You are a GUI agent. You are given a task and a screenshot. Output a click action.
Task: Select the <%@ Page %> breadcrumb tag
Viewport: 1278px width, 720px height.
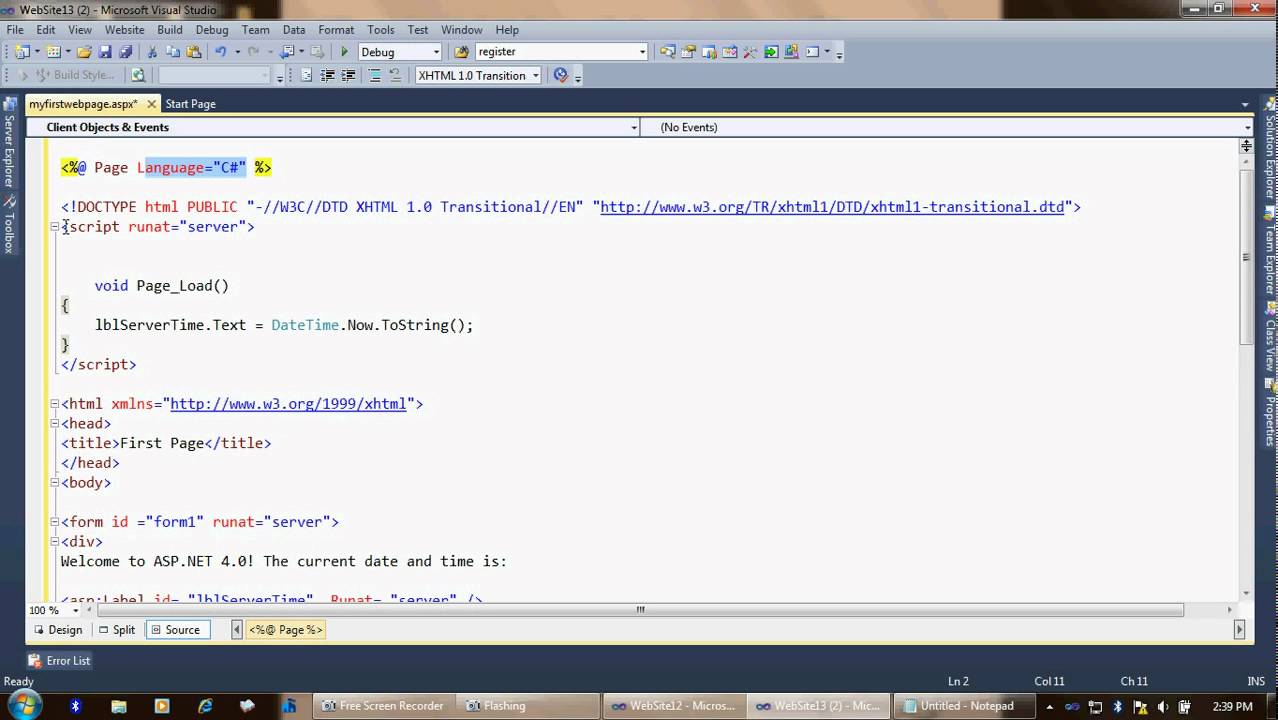[286, 630]
